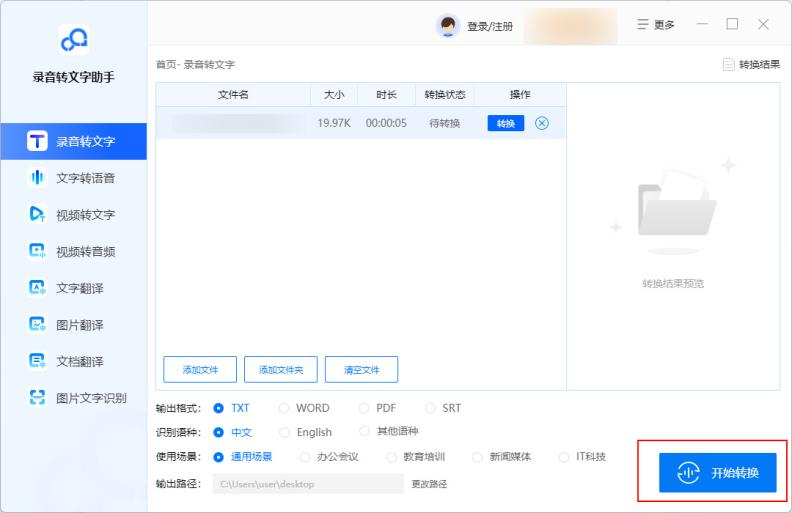
Task: Click the blue 转换 button in the file row
Action: pos(506,123)
